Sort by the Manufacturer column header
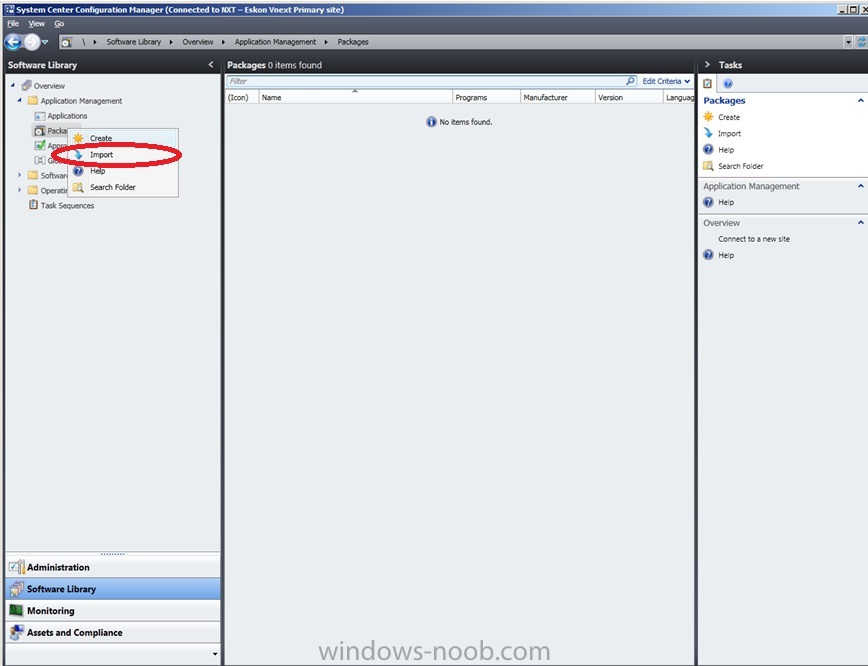The width and height of the screenshot is (868, 666). pos(557,97)
